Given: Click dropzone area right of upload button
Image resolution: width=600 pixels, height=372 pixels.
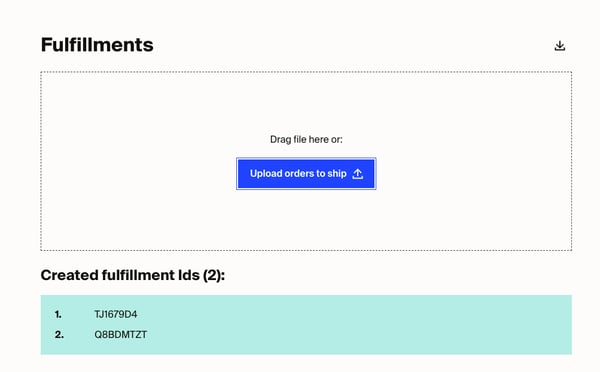Looking at the screenshot, I should [474, 174].
